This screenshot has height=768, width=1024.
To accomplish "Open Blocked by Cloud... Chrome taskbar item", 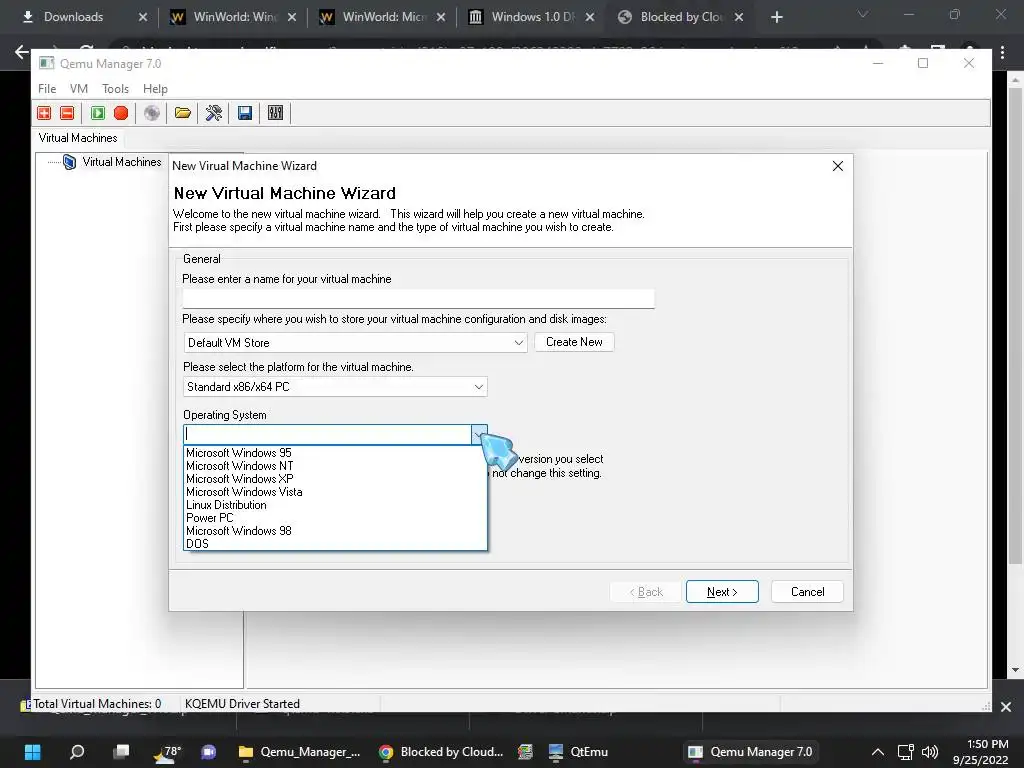I will coord(441,752).
